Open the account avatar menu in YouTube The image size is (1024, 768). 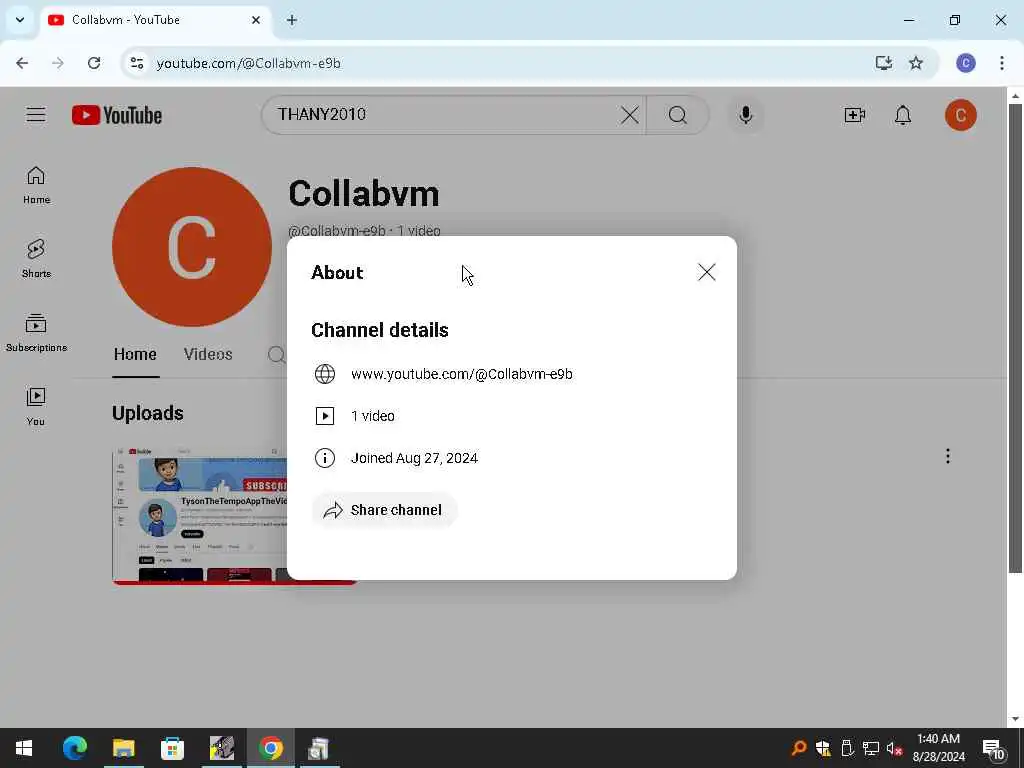pyautogui.click(x=961, y=115)
